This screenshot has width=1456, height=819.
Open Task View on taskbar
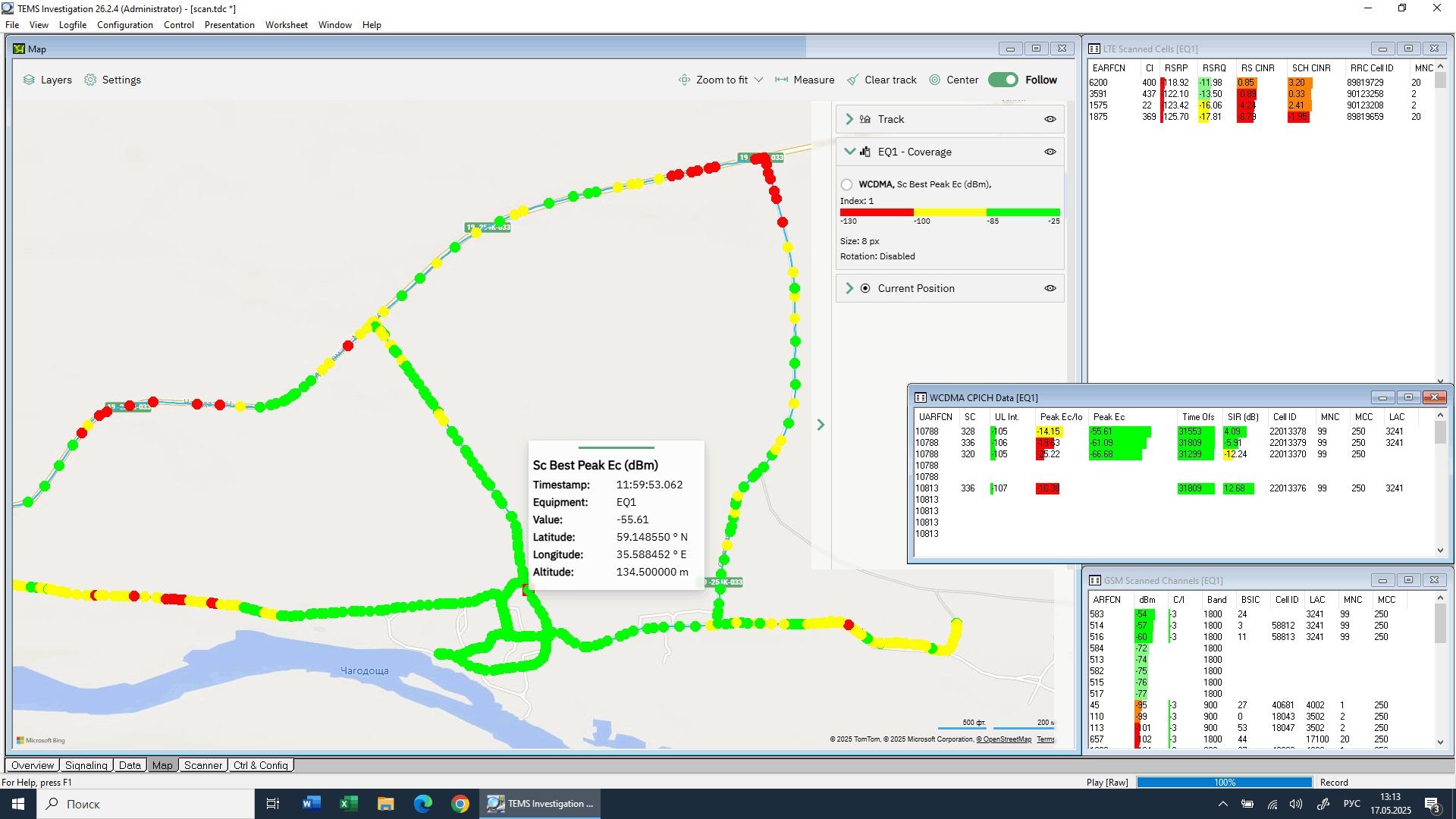[x=273, y=804]
